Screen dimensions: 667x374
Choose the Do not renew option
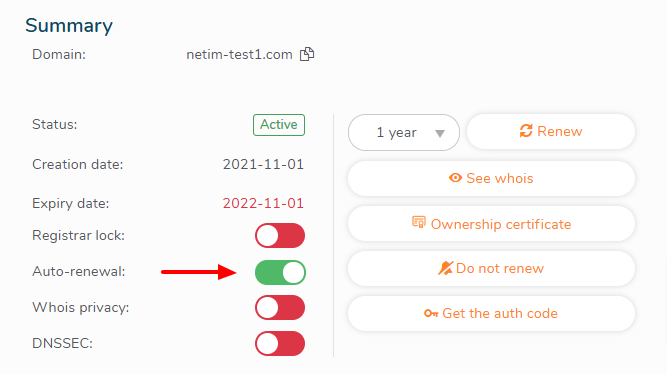(x=491, y=268)
